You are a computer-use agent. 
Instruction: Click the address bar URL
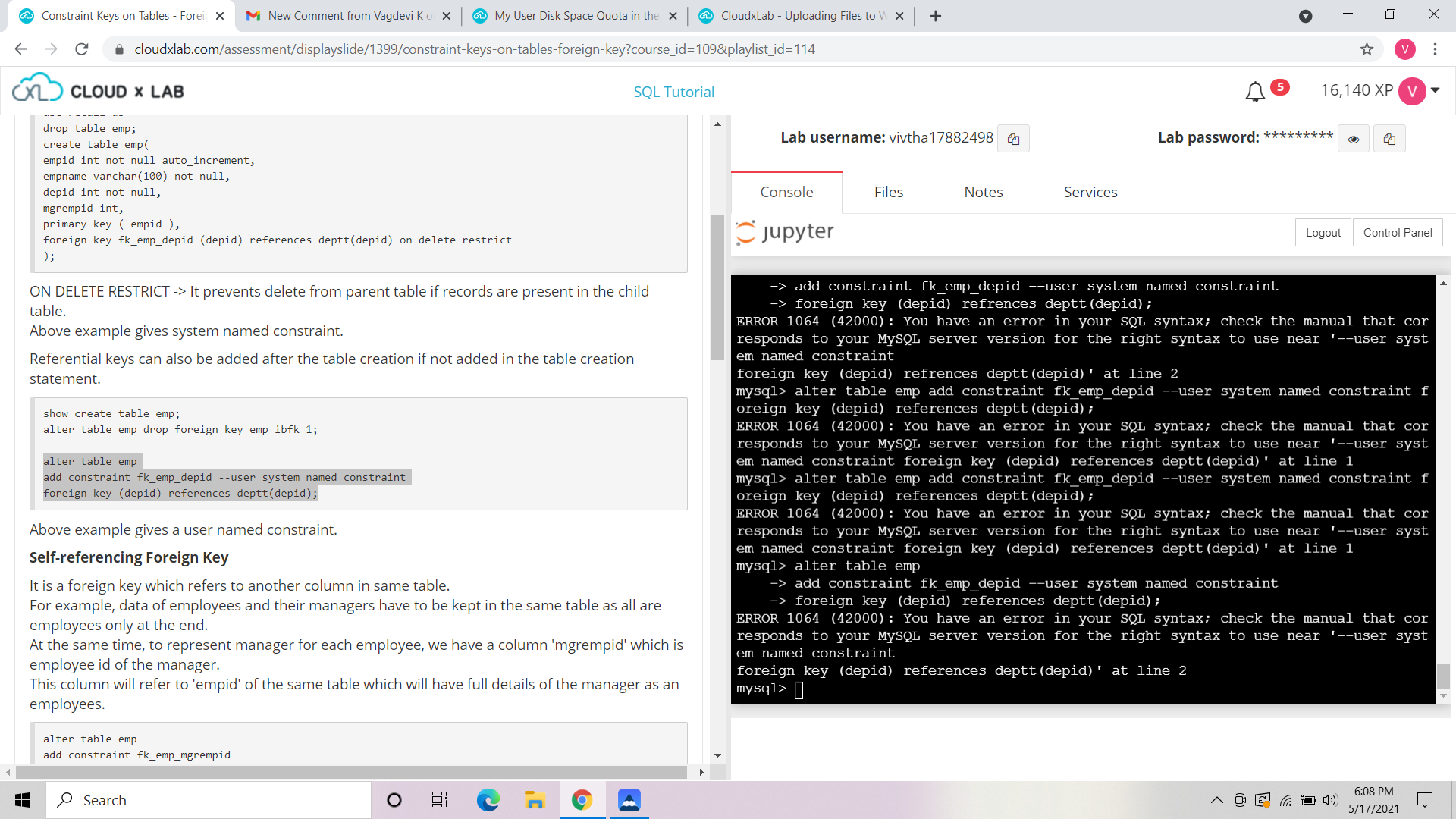click(475, 49)
